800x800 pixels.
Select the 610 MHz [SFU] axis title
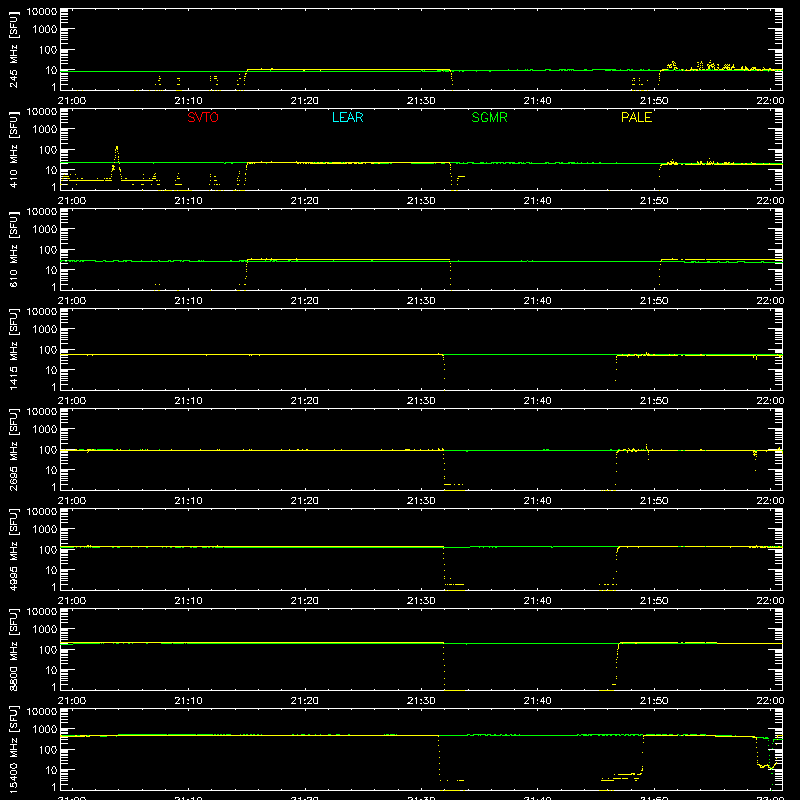14,249
